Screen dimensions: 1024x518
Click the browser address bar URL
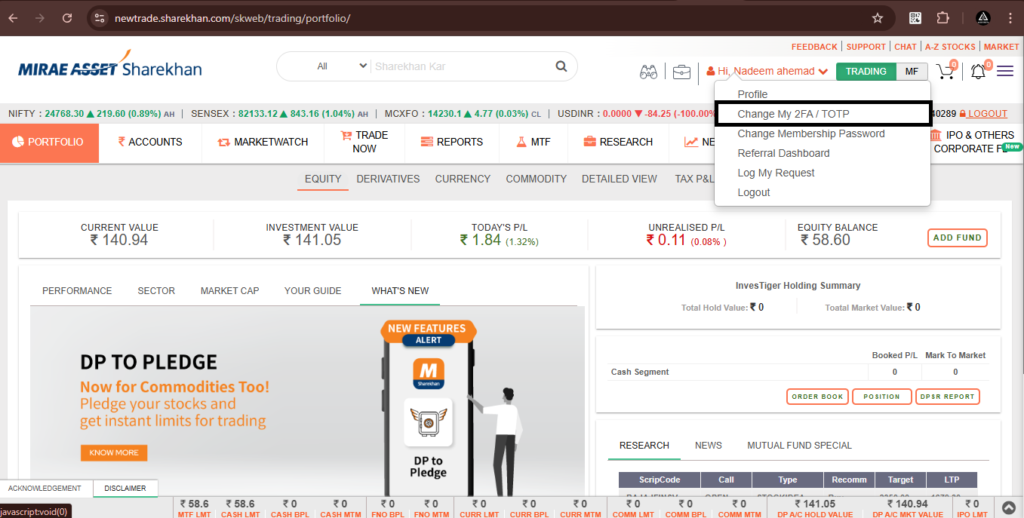tap(232, 18)
